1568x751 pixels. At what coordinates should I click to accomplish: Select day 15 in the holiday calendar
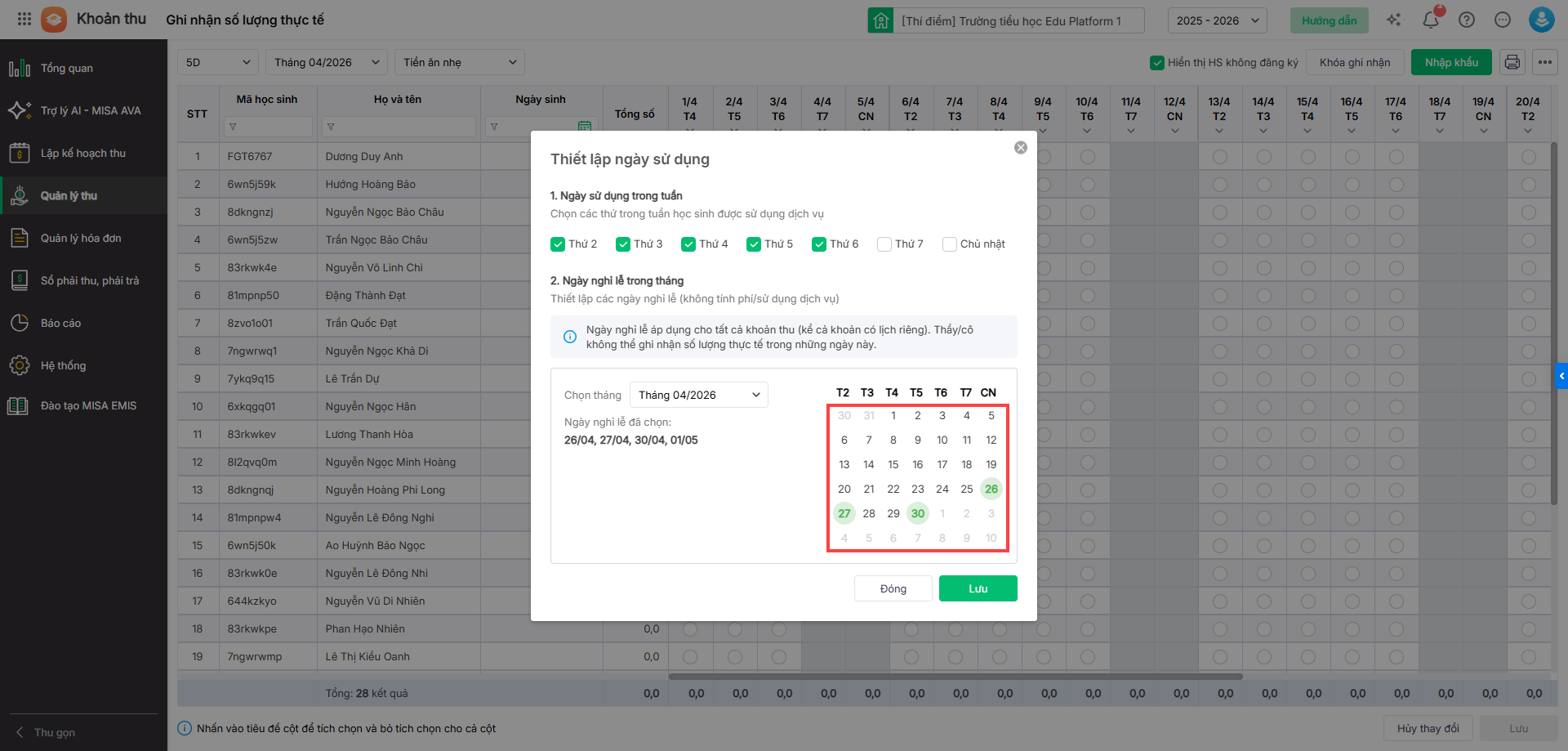coord(893,465)
